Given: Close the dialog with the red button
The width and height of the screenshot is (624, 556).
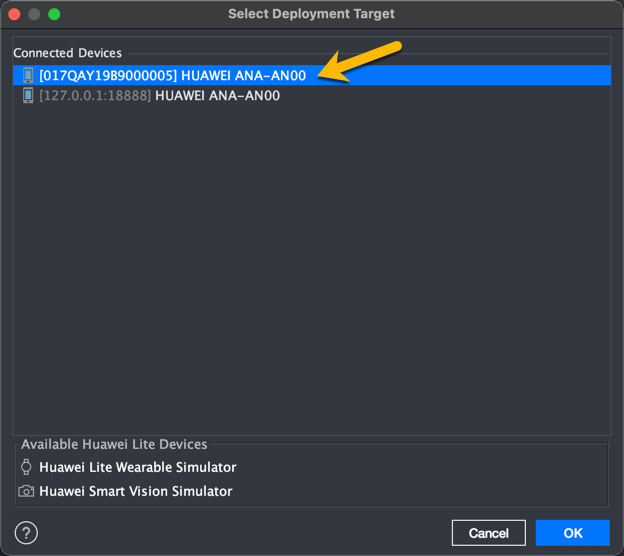Looking at the screenshot, I should [14, 14].
